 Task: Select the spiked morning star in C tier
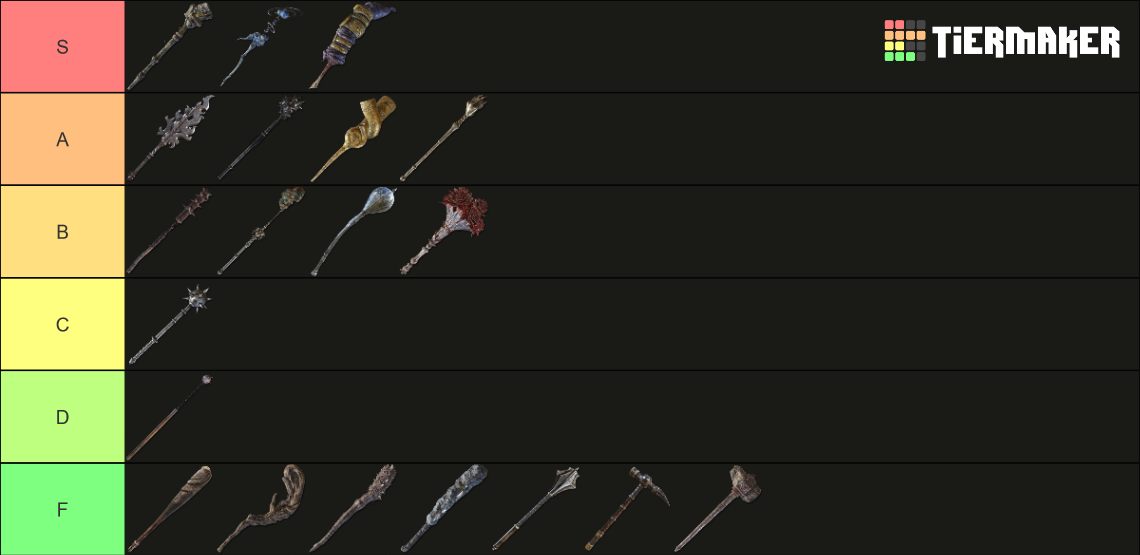point(170,324)
